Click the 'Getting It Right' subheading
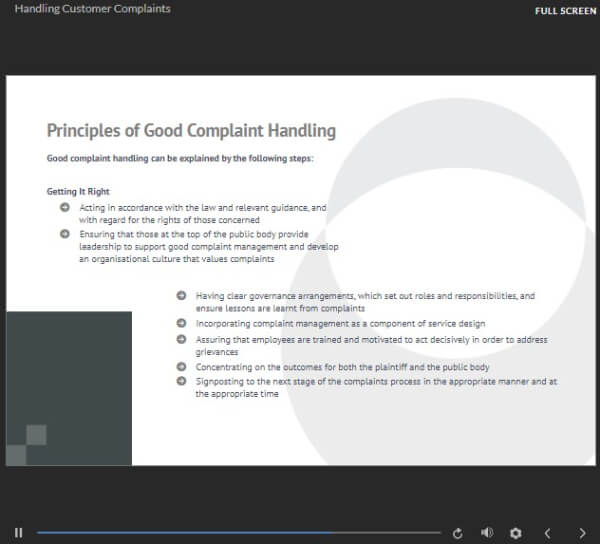600x544 pixels. 78,191
